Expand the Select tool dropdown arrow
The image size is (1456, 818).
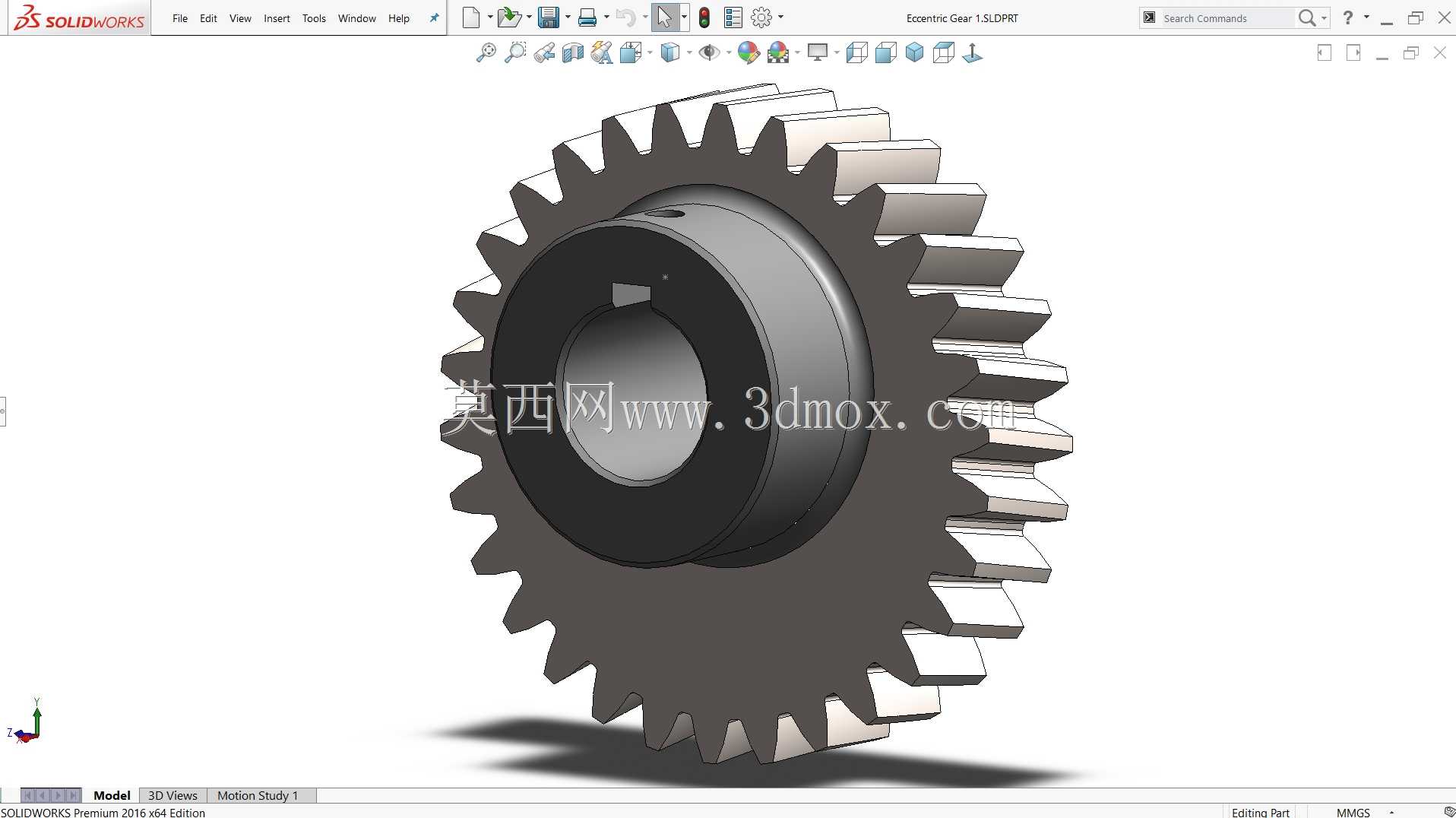tap(684, 17)
